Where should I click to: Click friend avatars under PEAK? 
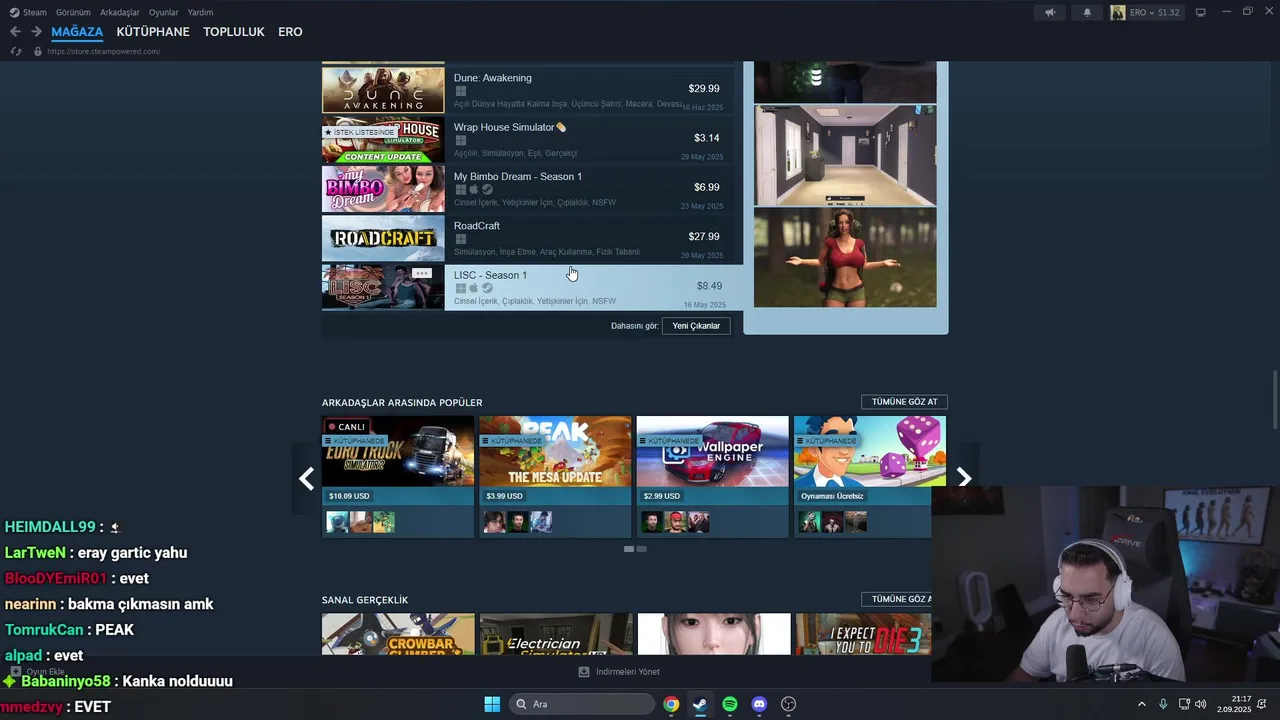(x=518, y=522)
